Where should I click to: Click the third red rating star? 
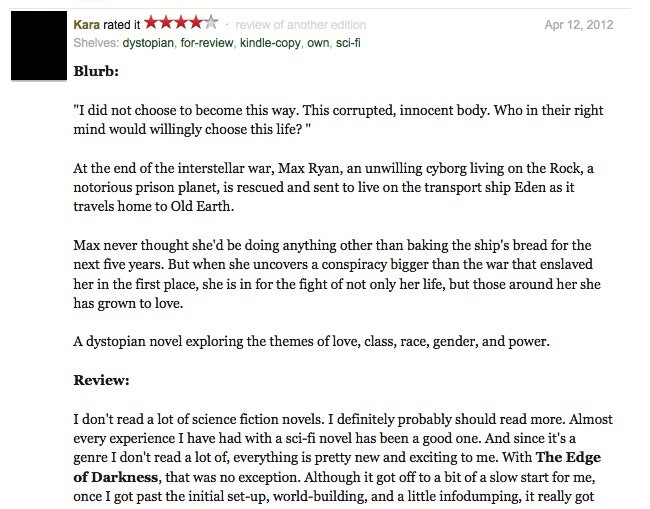click(180, 22)
